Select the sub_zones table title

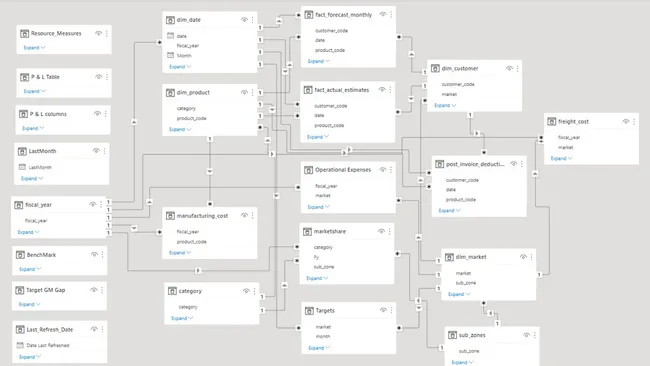[x=472, y=335]
